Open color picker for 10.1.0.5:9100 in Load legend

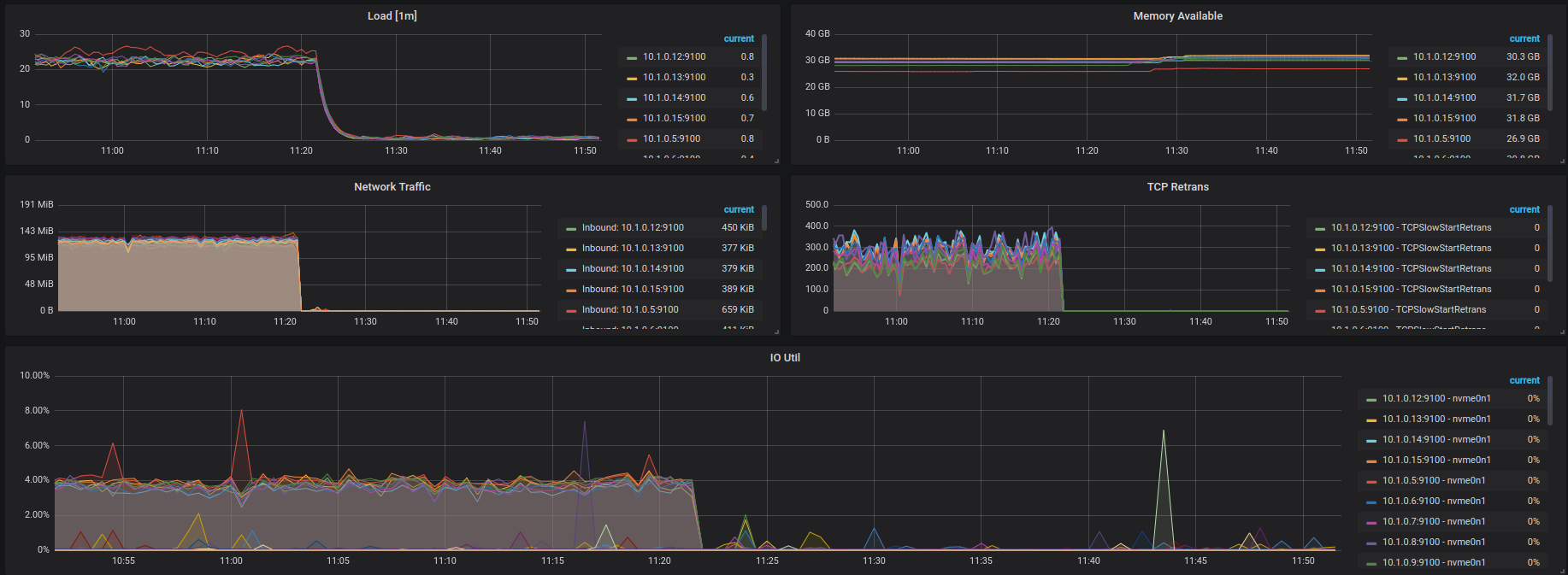click(632, 139)
